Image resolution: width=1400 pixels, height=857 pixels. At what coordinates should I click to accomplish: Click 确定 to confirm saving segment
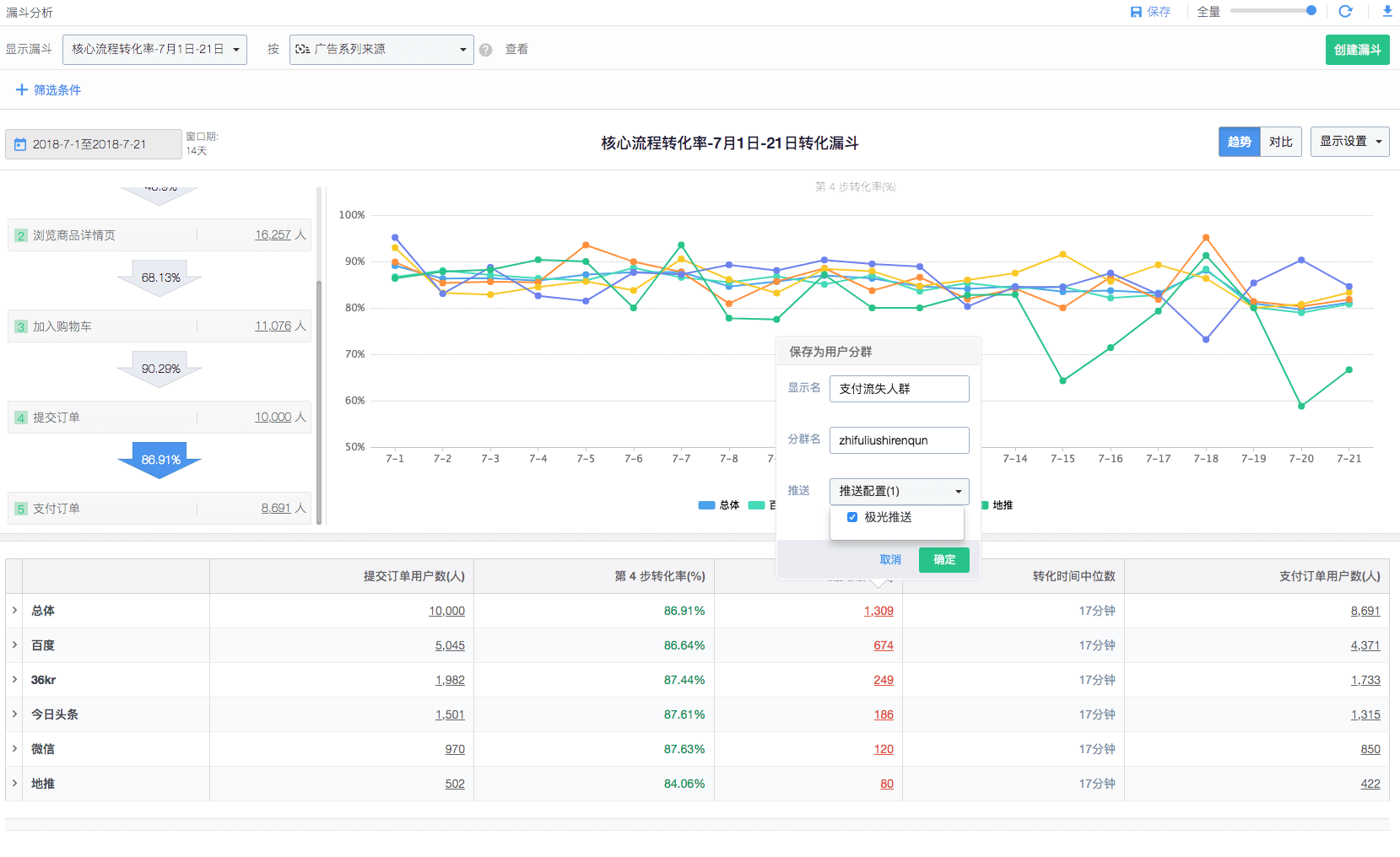pyautogui.click(x=944, y=559)
